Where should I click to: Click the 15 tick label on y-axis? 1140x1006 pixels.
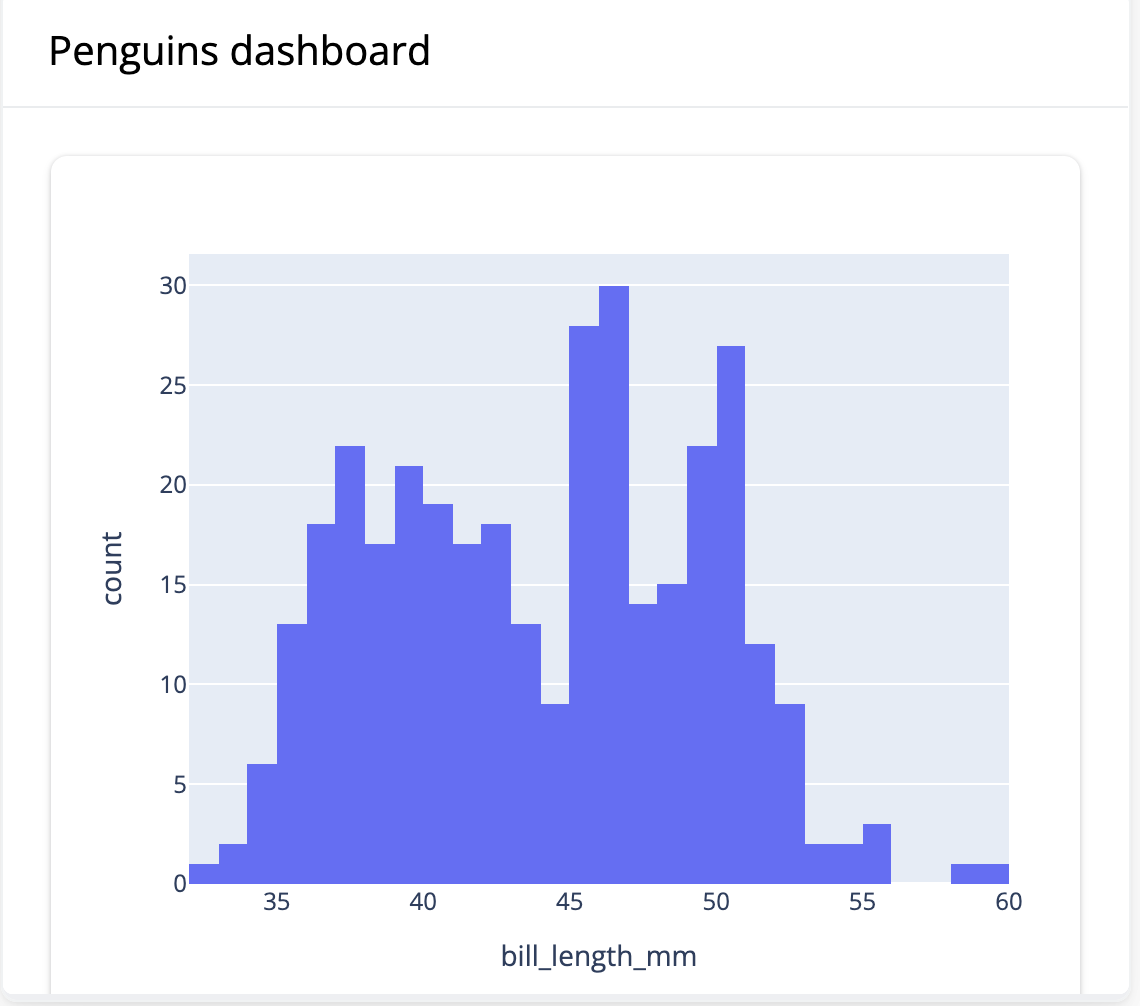(x=173, y=585)
